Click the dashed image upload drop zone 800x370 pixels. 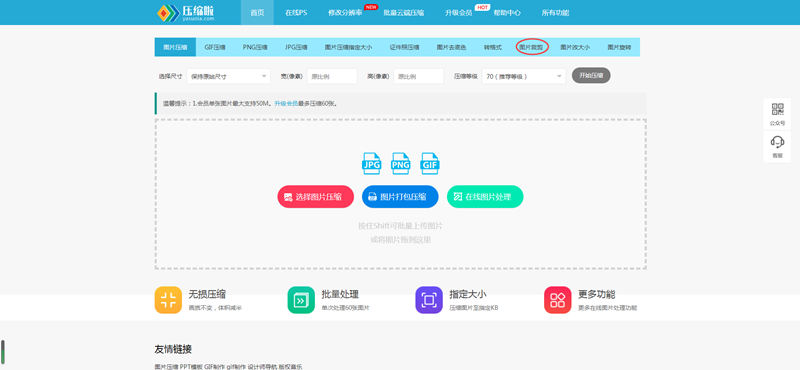pyautogui.click(x=401, y=194)
